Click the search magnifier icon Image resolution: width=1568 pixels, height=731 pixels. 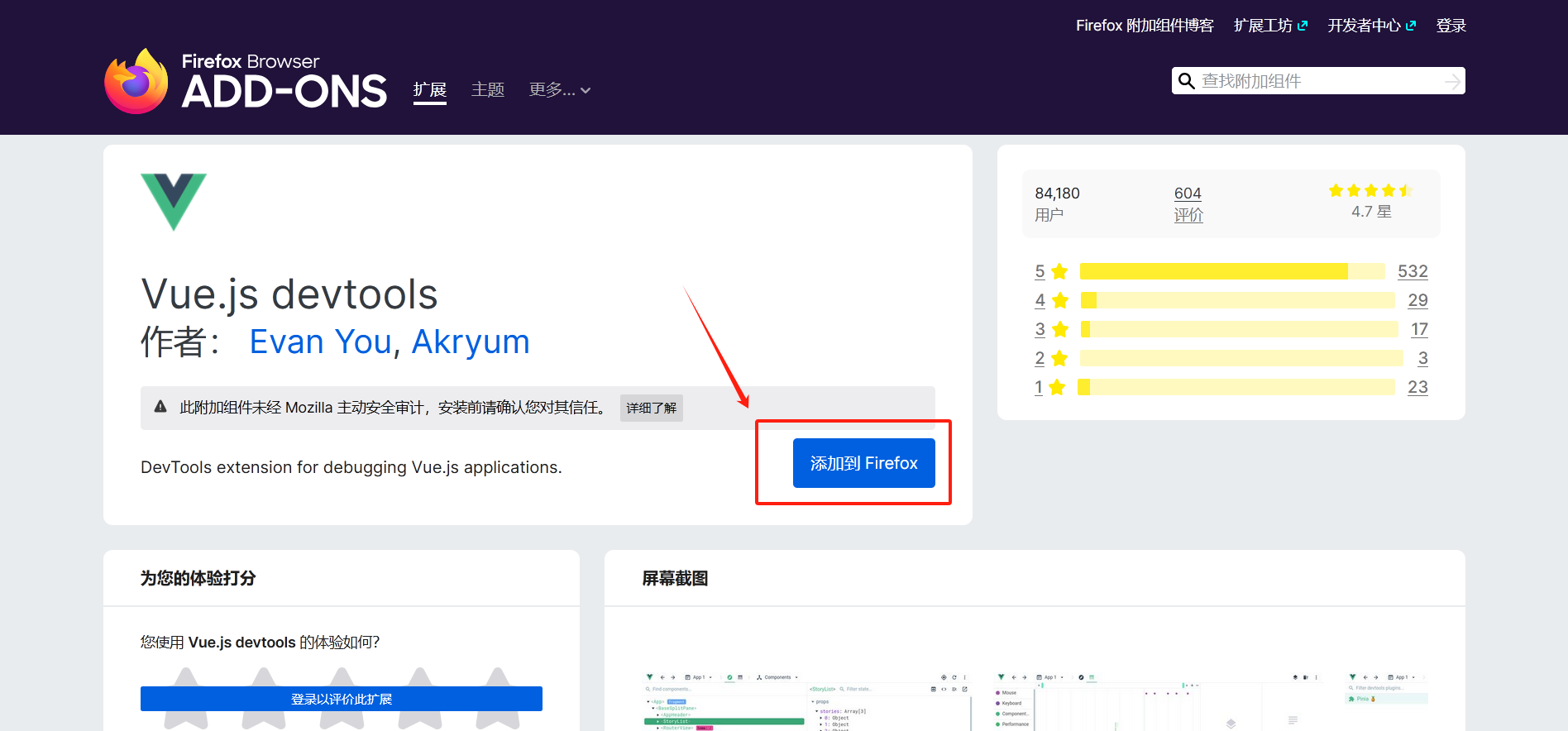pyautogui.click(x=1187, y=81)
